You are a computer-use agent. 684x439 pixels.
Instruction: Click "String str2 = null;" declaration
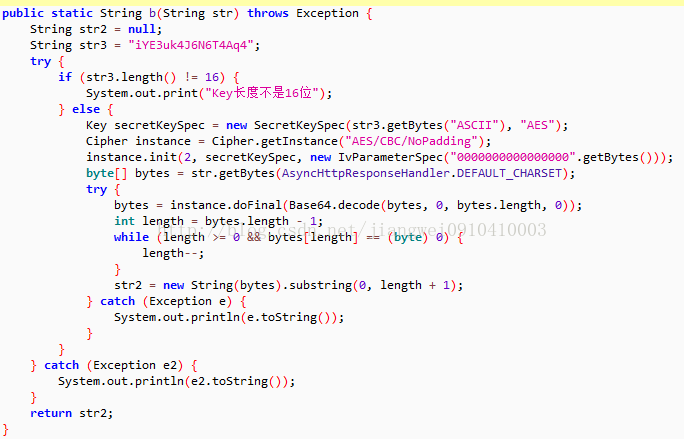coord(96,29)
